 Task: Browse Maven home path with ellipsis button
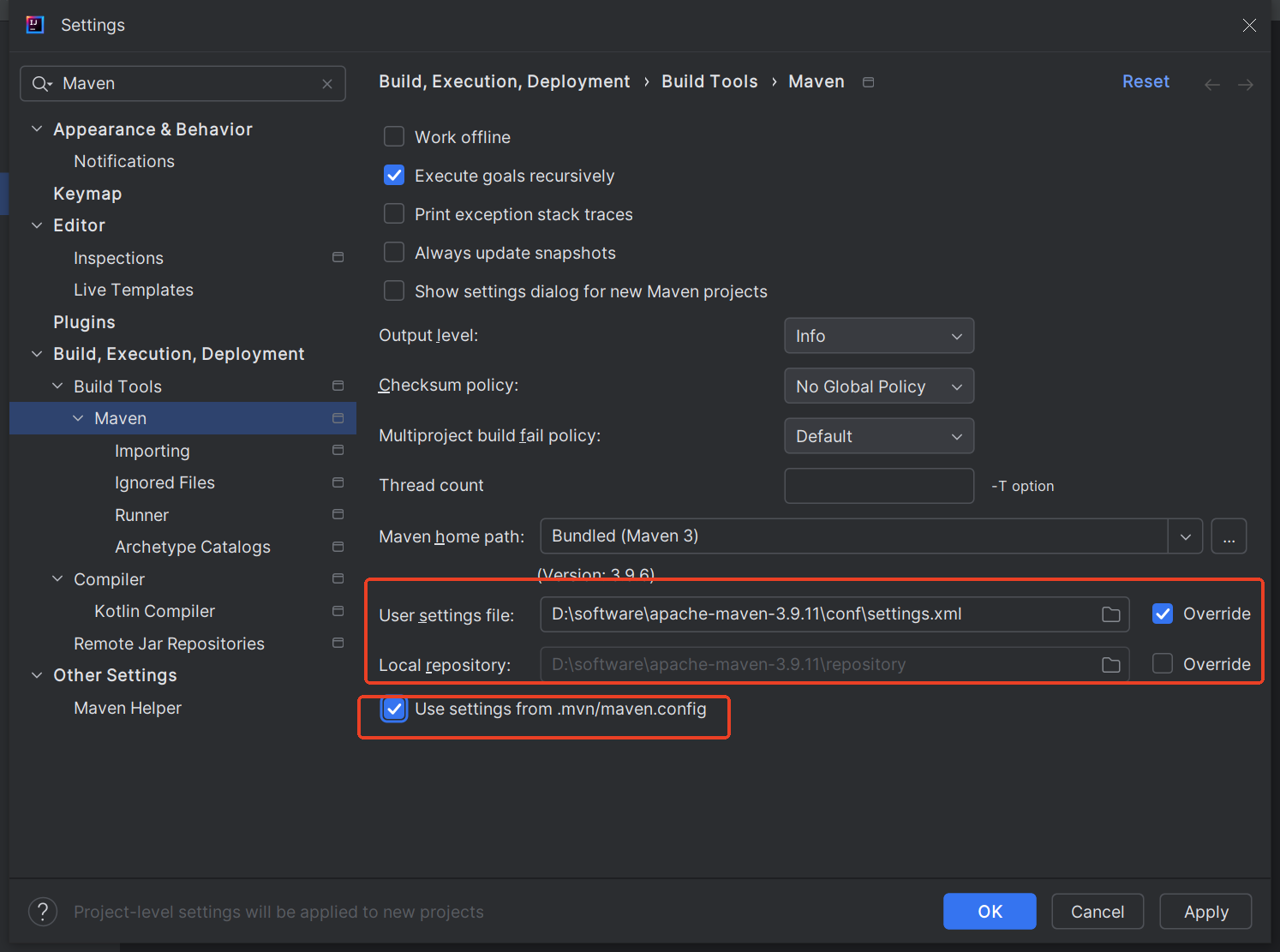(x=1229, y=536)
